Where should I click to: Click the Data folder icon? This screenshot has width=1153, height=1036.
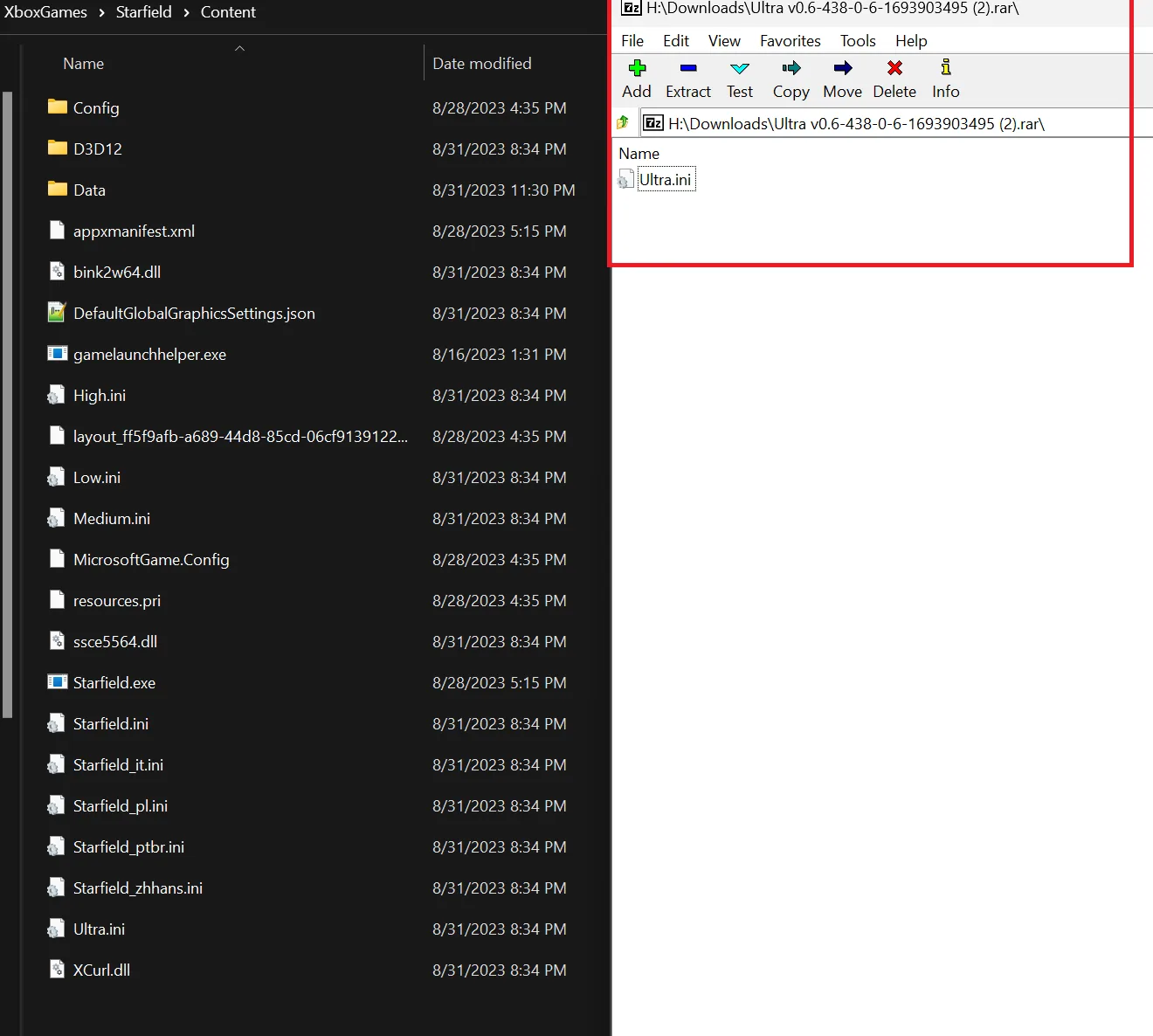(58, 189)
